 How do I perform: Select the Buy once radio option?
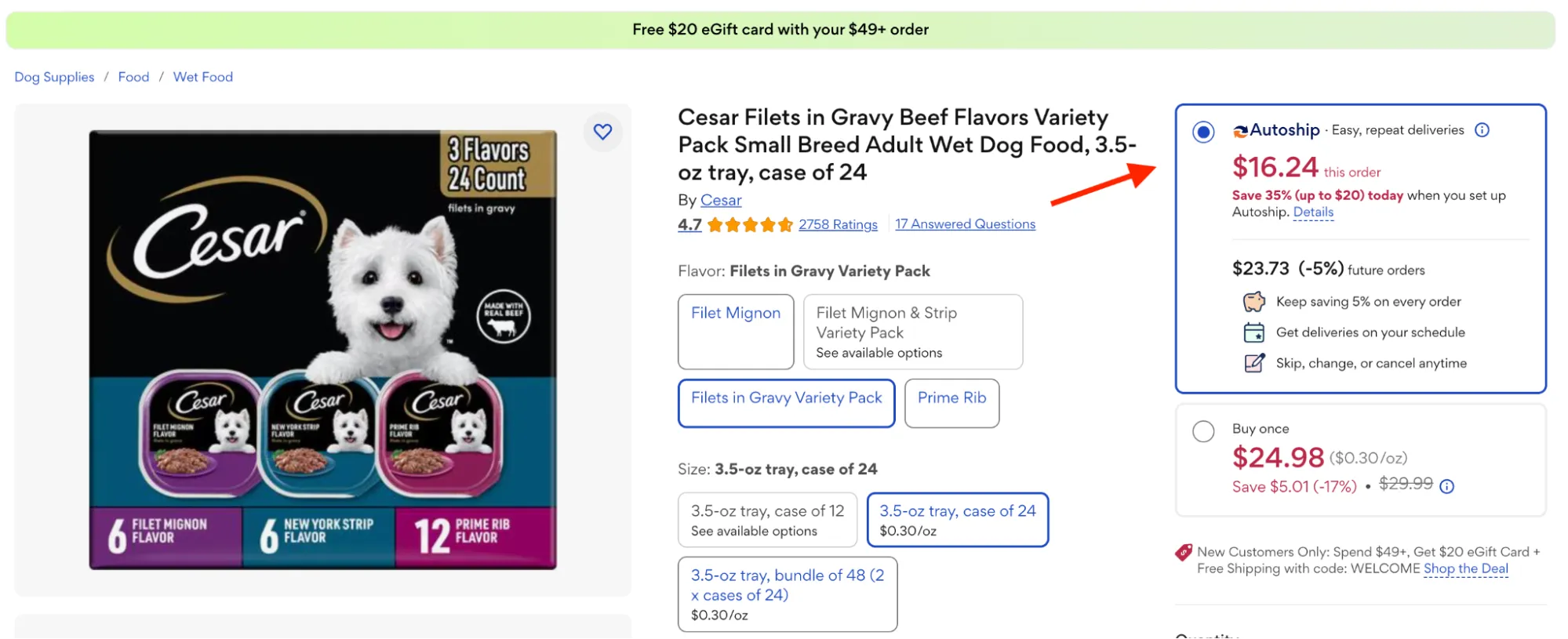click(1203, 431)
